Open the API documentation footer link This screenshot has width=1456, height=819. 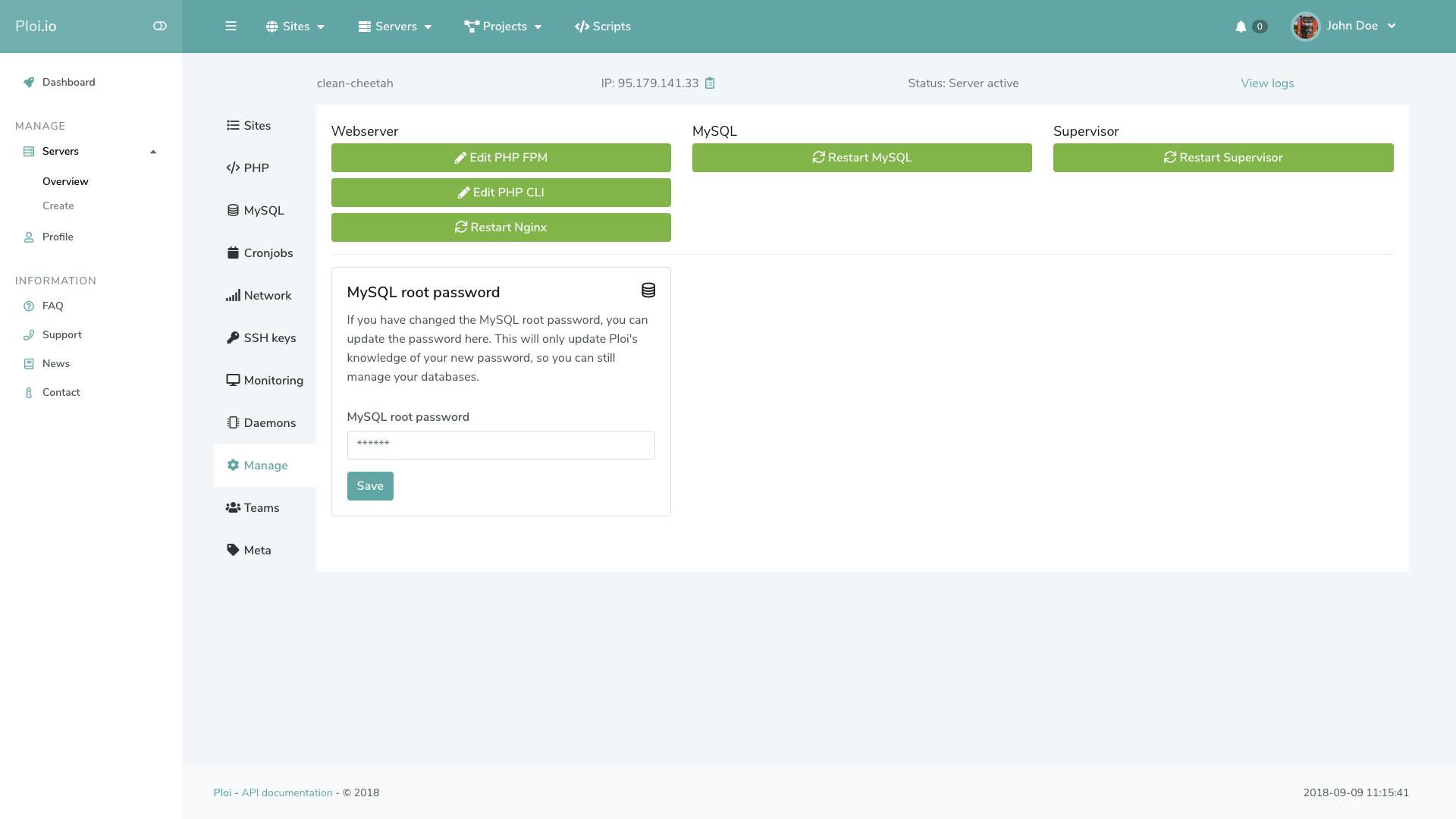click(x=287, y=793)
